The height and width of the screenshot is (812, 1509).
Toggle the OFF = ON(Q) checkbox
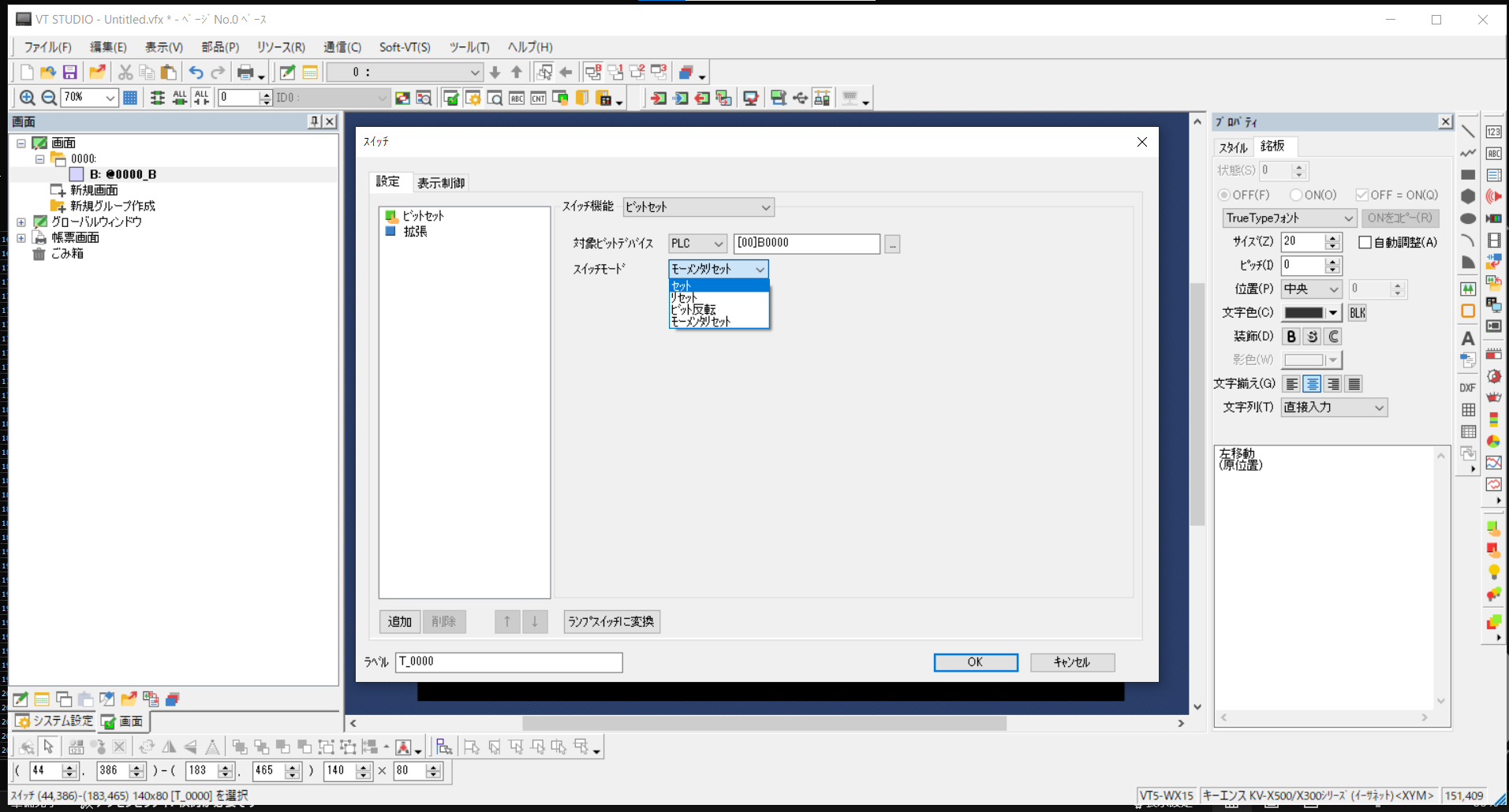pyautogui.click(x=1361, y=195)
